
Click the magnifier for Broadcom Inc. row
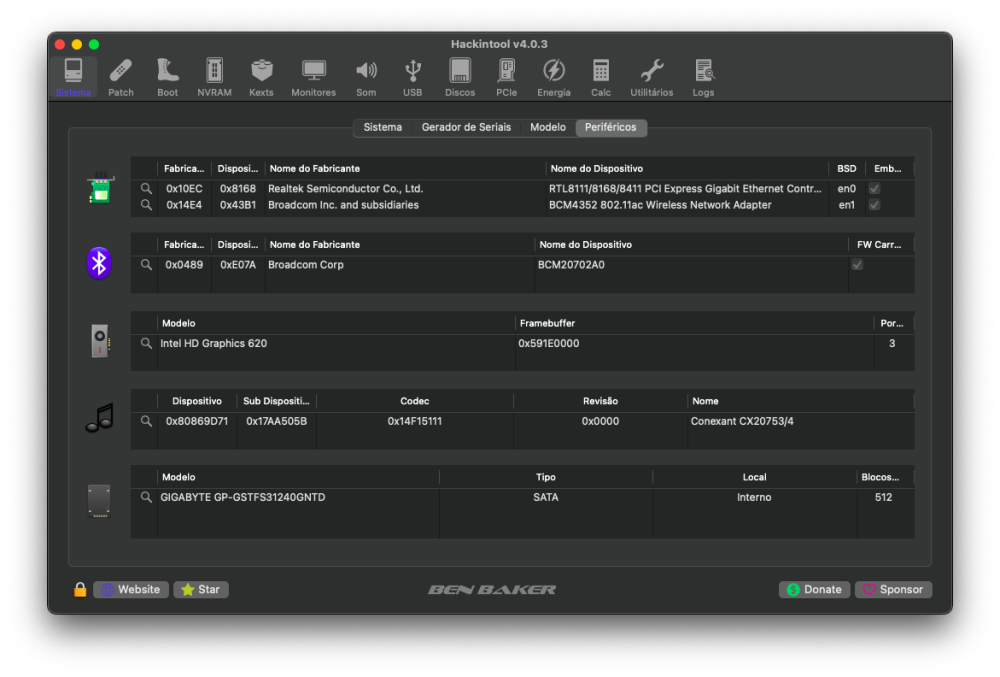click(x=146, y=205)
